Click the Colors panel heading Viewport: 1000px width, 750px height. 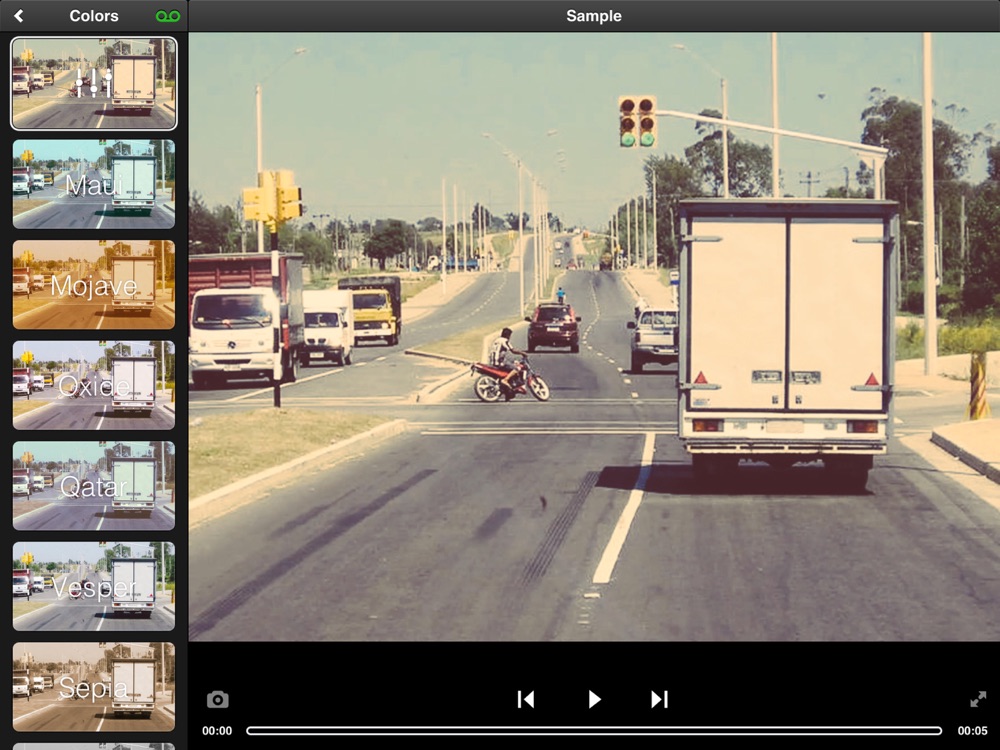94,16
